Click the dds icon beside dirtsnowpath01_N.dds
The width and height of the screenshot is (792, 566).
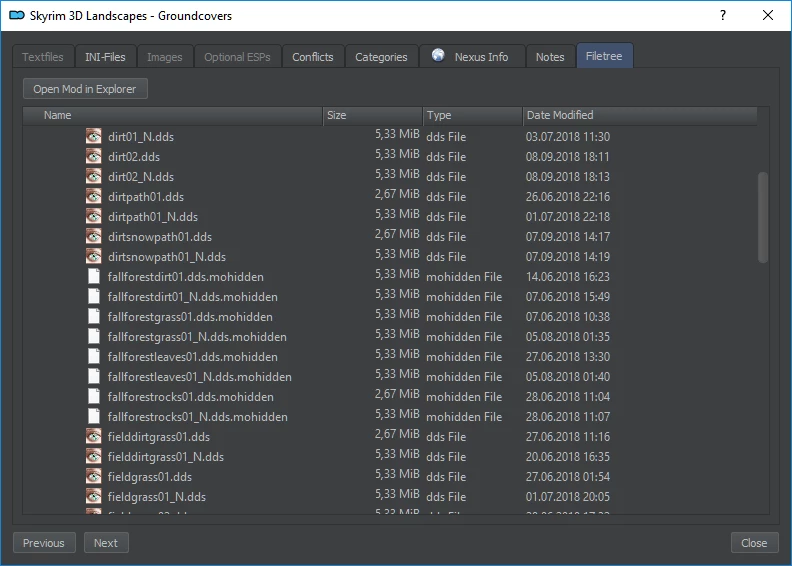point(93,256)
